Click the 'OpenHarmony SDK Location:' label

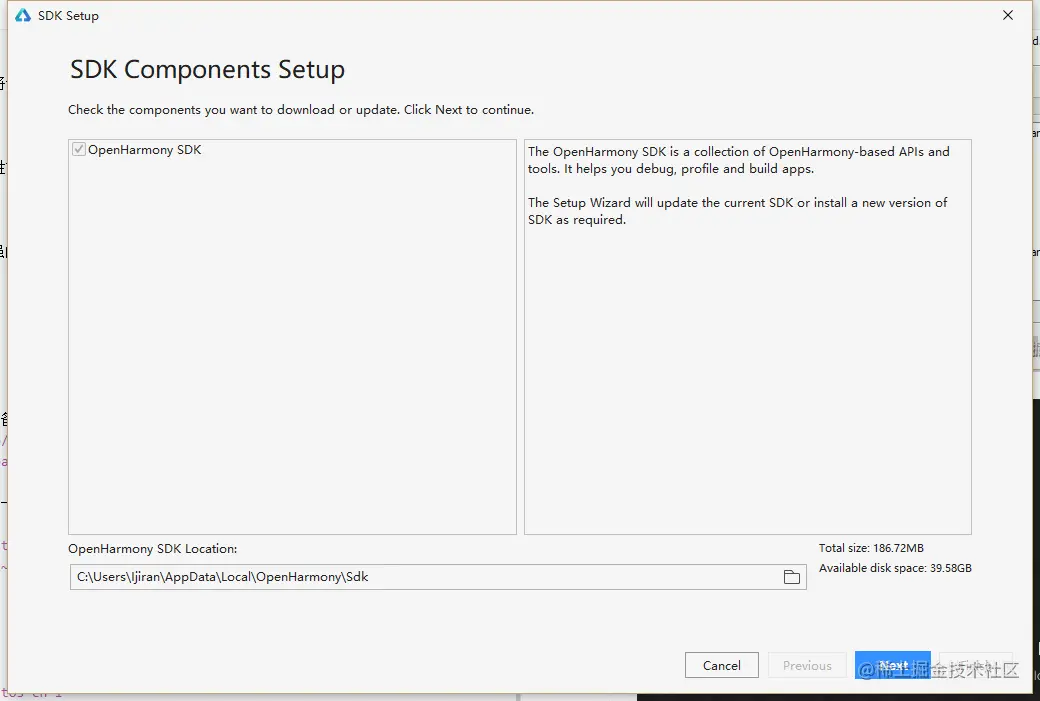coord(153,548)
